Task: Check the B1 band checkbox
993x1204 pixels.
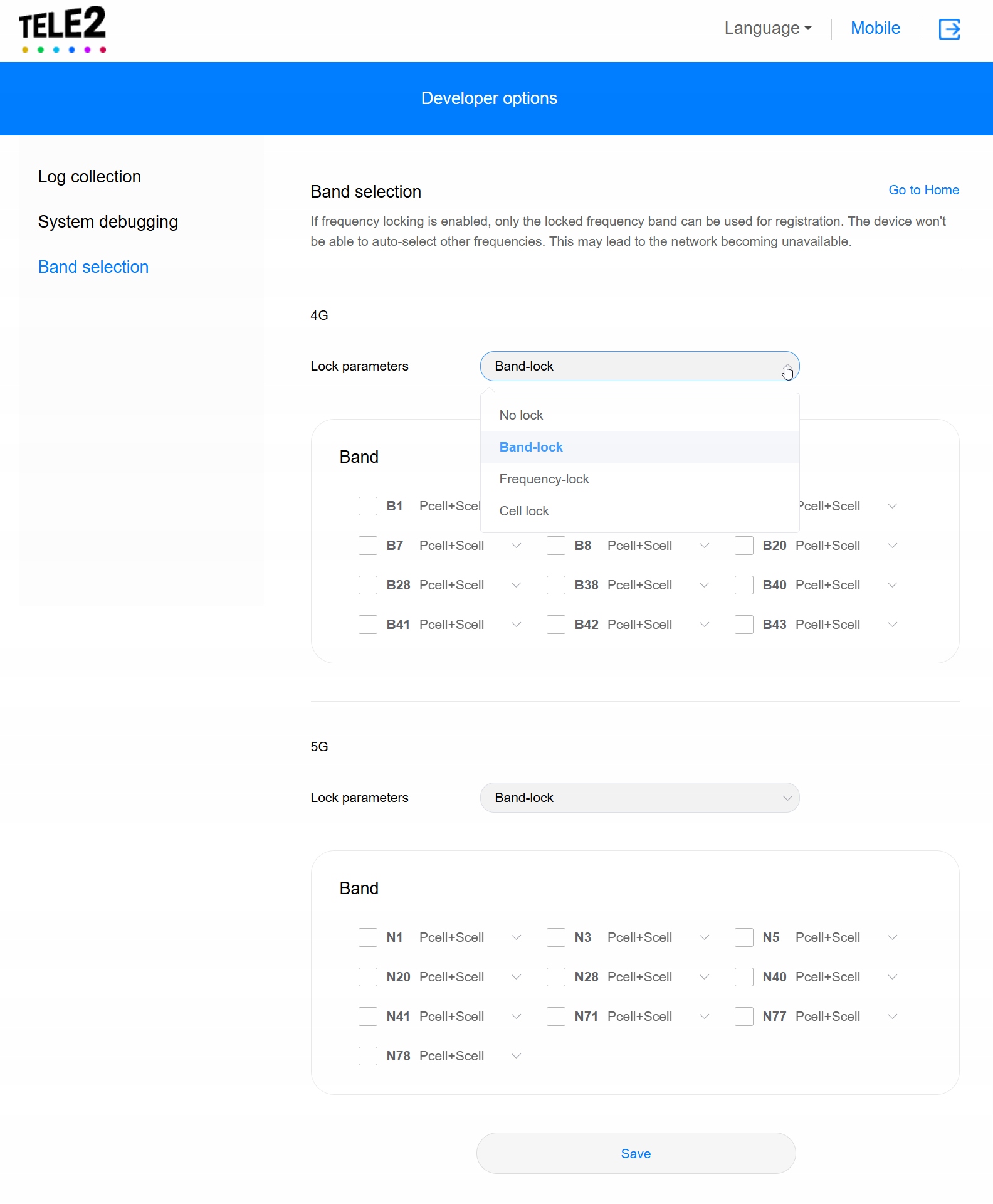Action: pos(368,506)
